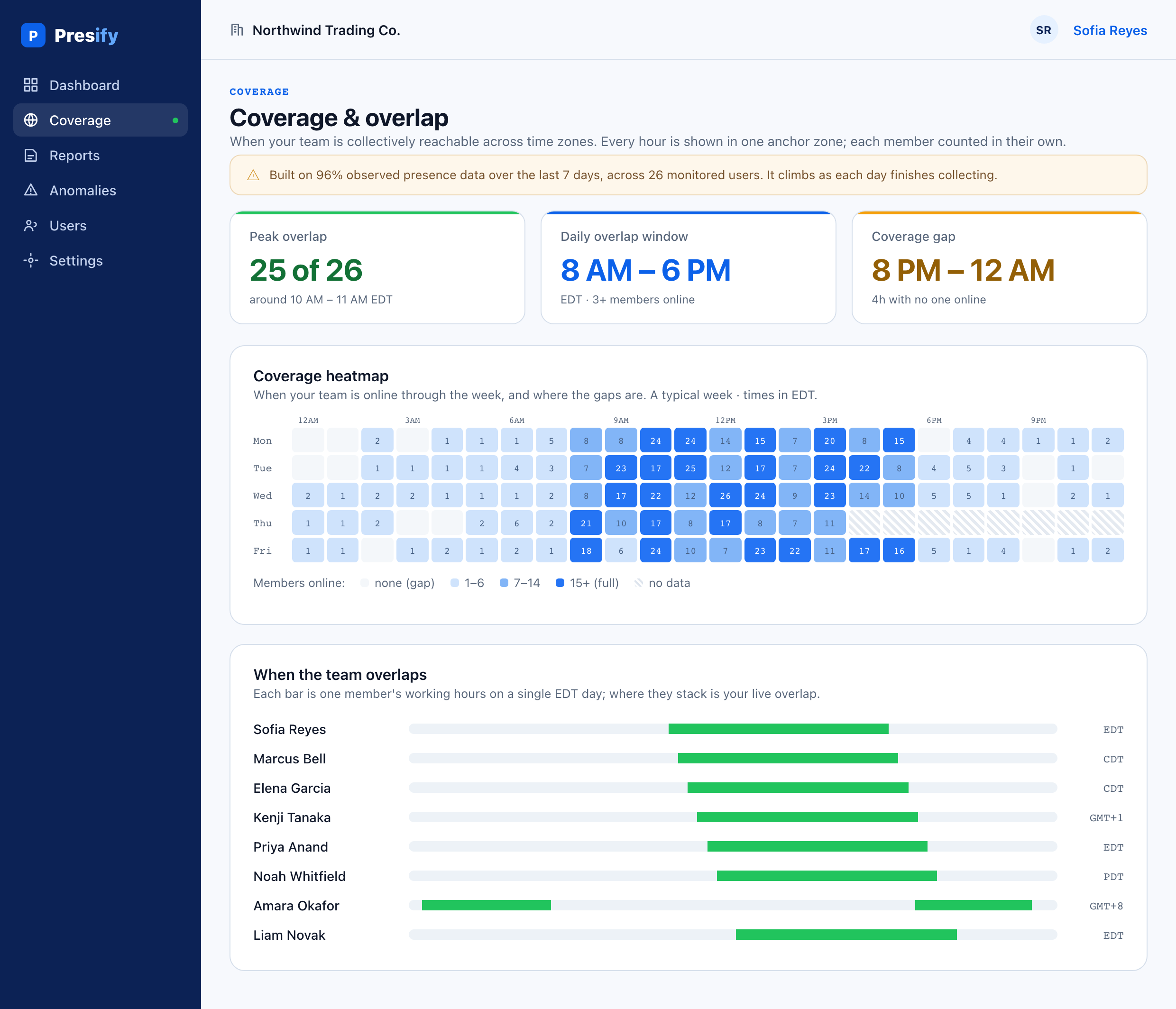
Task: Click the Users people icon
Action: (x=31, y=225)
